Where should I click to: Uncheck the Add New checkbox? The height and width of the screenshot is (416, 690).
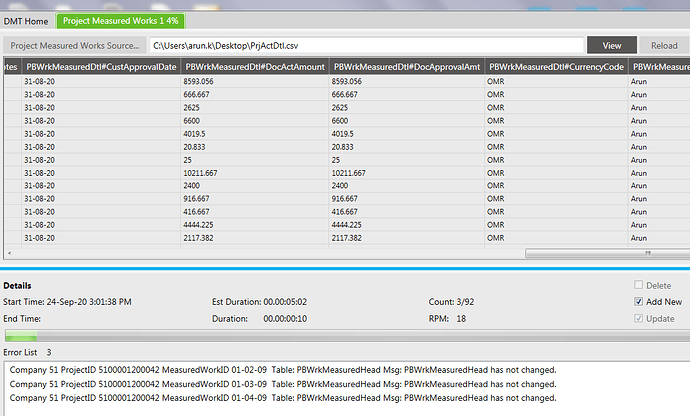pos(639,302)
